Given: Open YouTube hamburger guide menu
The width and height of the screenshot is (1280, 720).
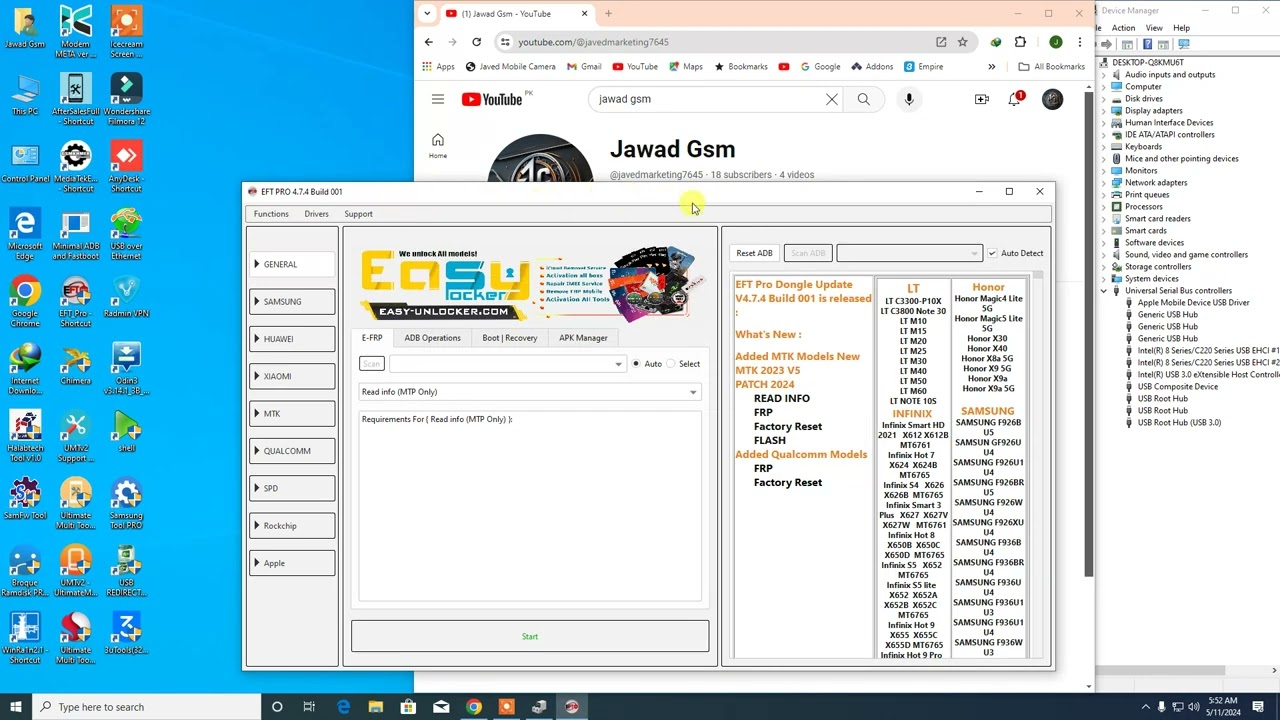Looking at the screenshot, I should click(x=438, y=99).
